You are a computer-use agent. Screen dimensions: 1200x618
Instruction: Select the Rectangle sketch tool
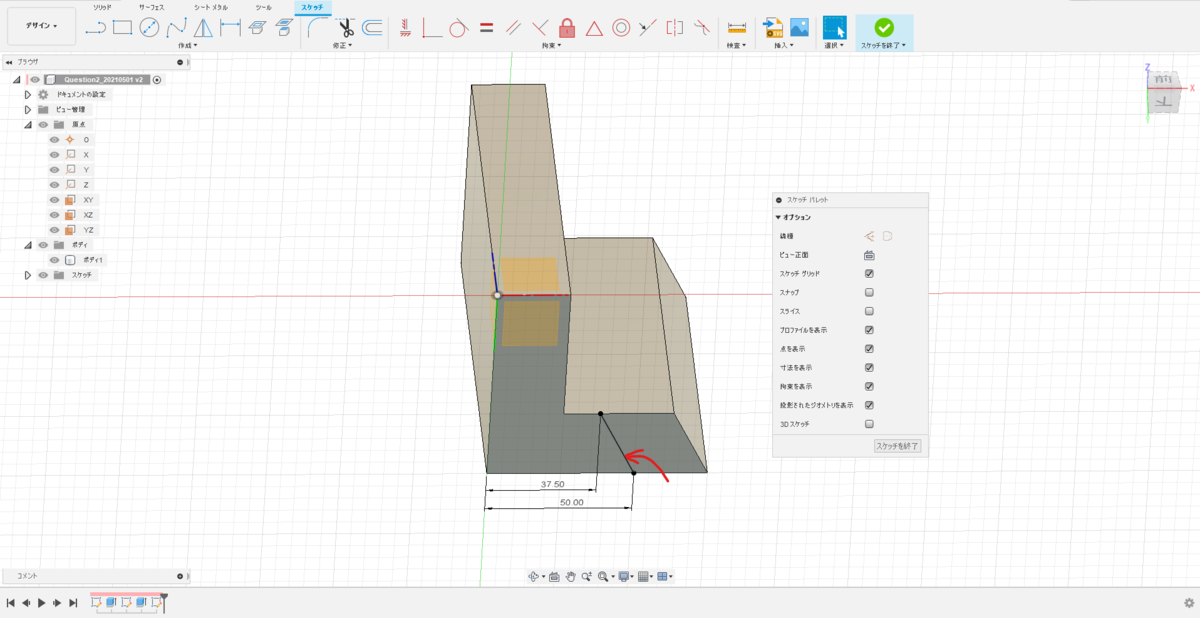coord(123,27)
